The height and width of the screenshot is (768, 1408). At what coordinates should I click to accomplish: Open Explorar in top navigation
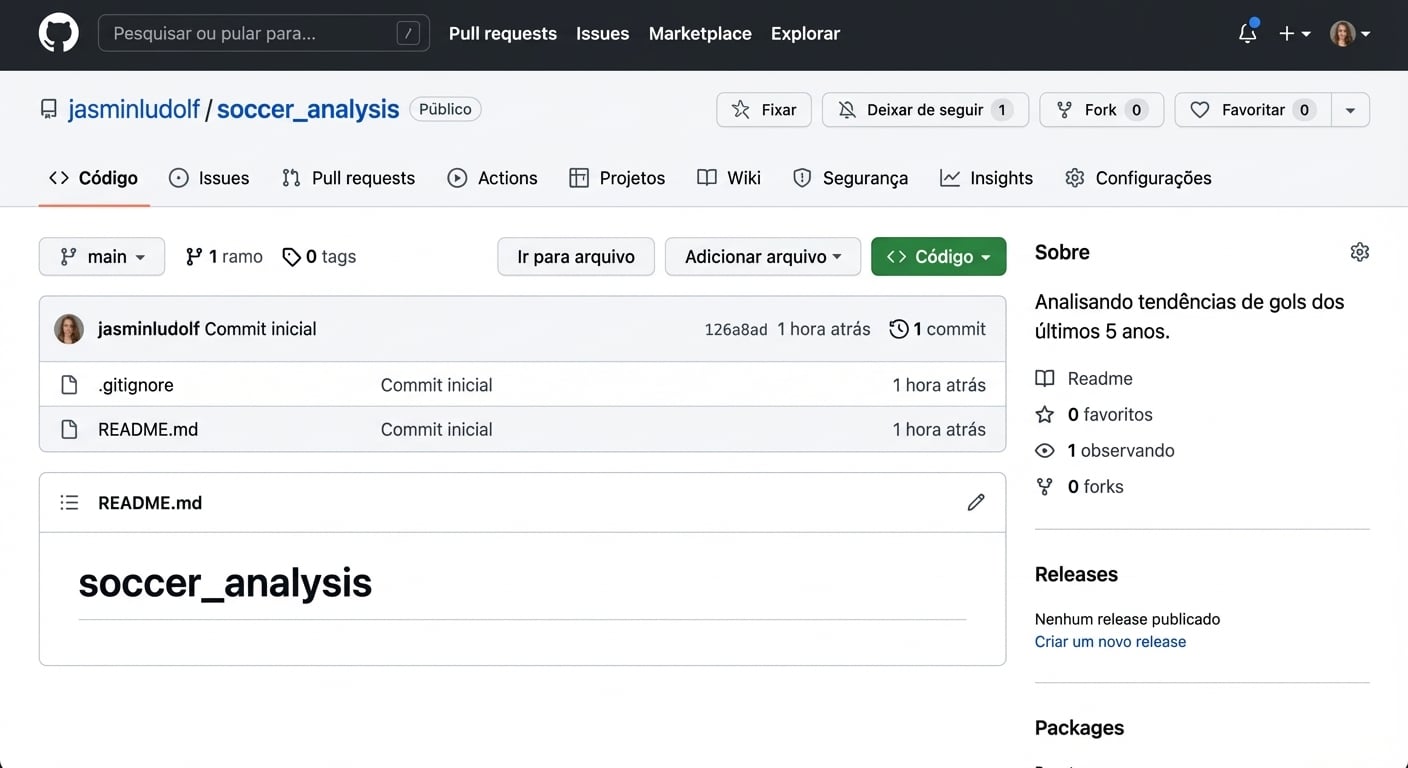pyautogui.click(x=805, y=33)
